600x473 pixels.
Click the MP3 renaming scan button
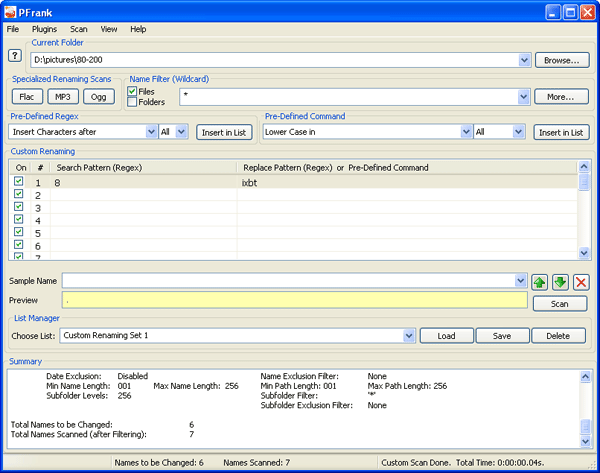pyautogui.click(x=62, y=97)
